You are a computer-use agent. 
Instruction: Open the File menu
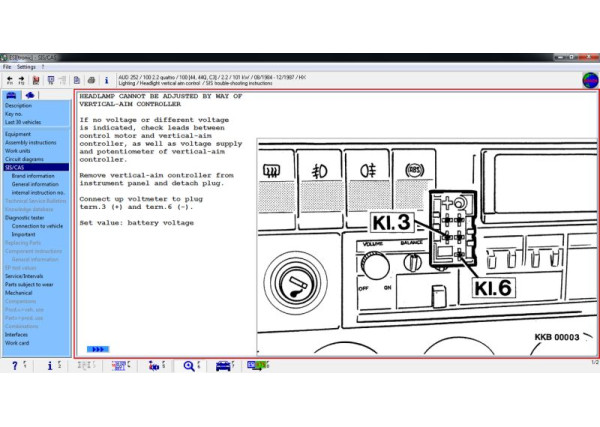7,67
